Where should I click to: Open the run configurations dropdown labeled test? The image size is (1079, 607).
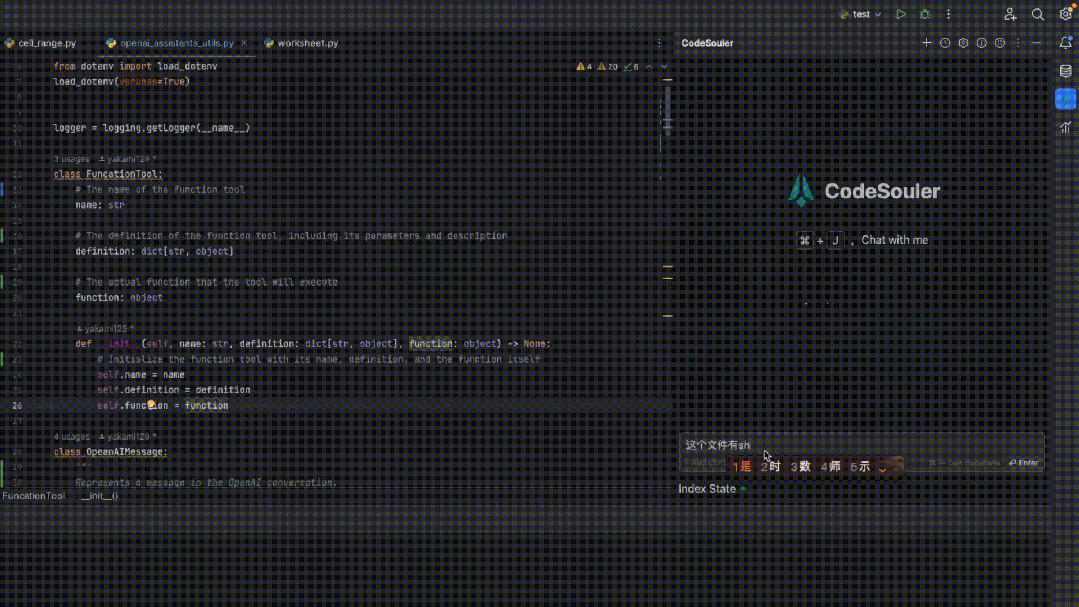860,14
